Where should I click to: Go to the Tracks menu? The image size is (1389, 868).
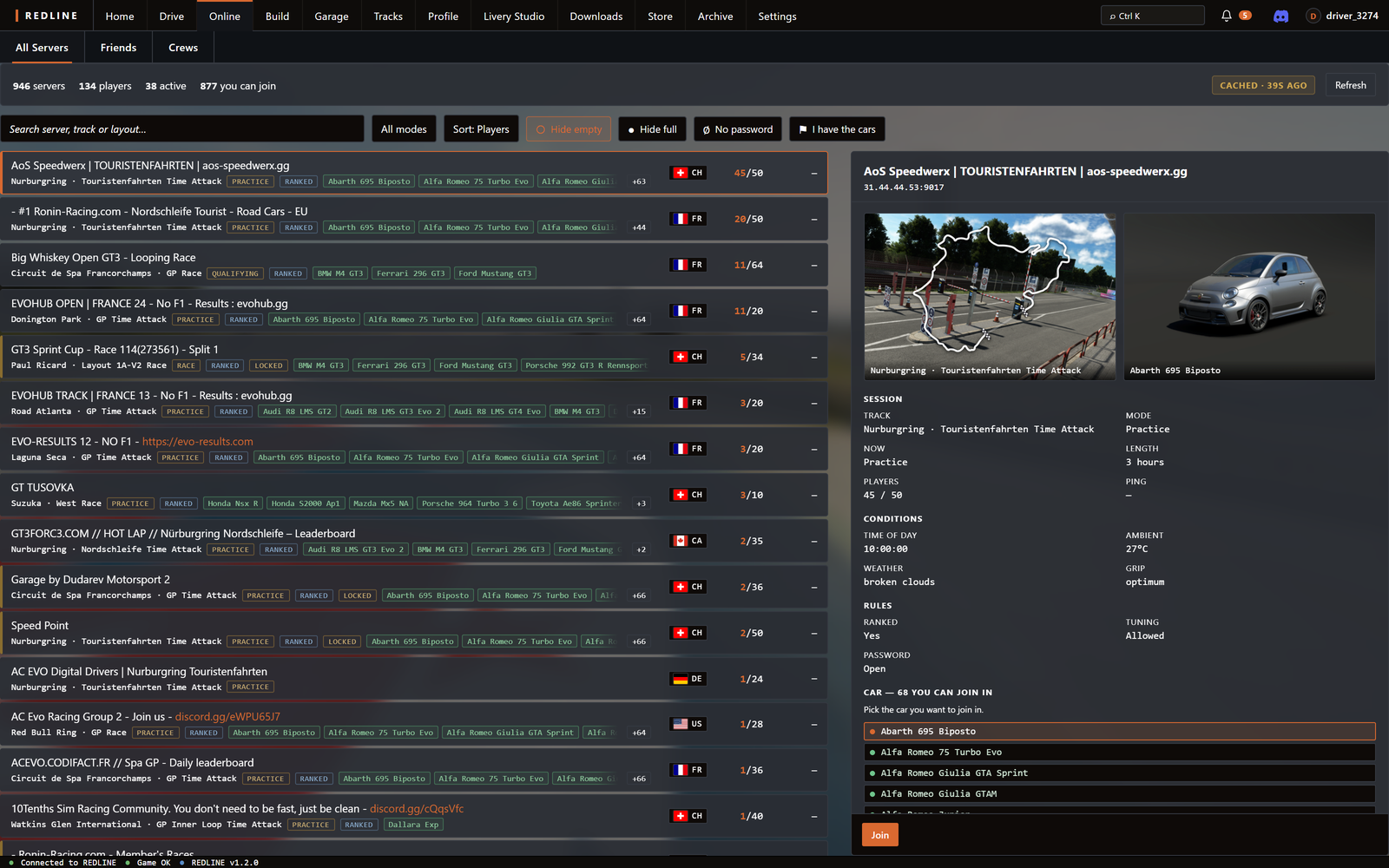coord(388,16)
